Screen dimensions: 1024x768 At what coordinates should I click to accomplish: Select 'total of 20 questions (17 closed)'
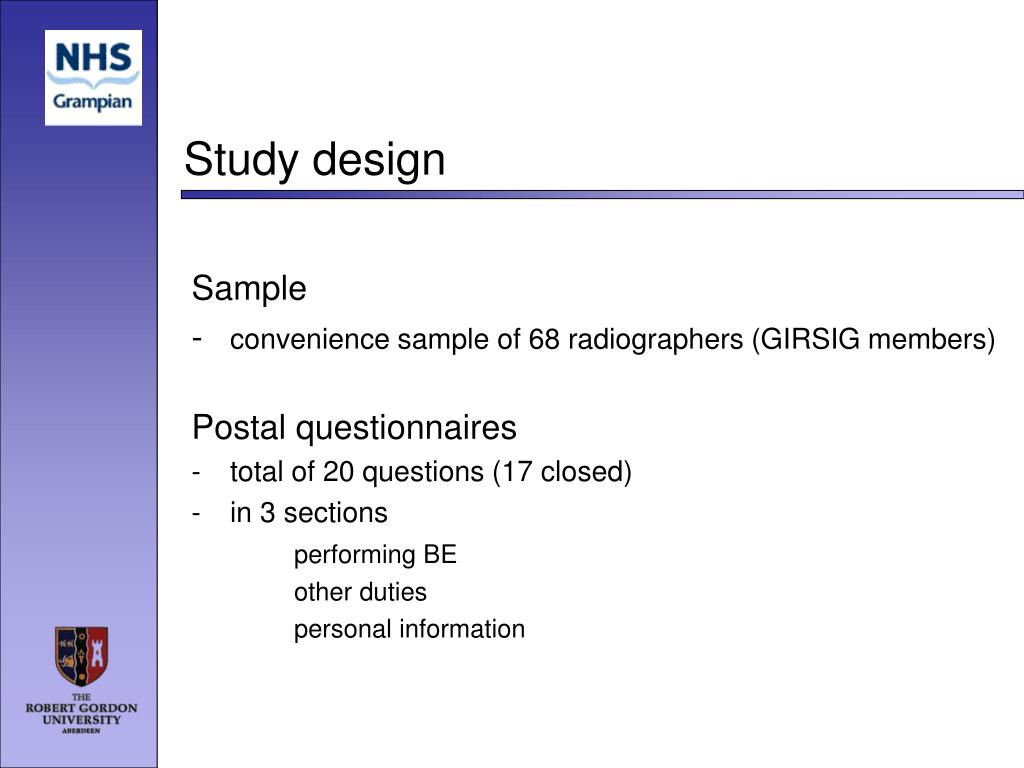(x=430, y=472)
